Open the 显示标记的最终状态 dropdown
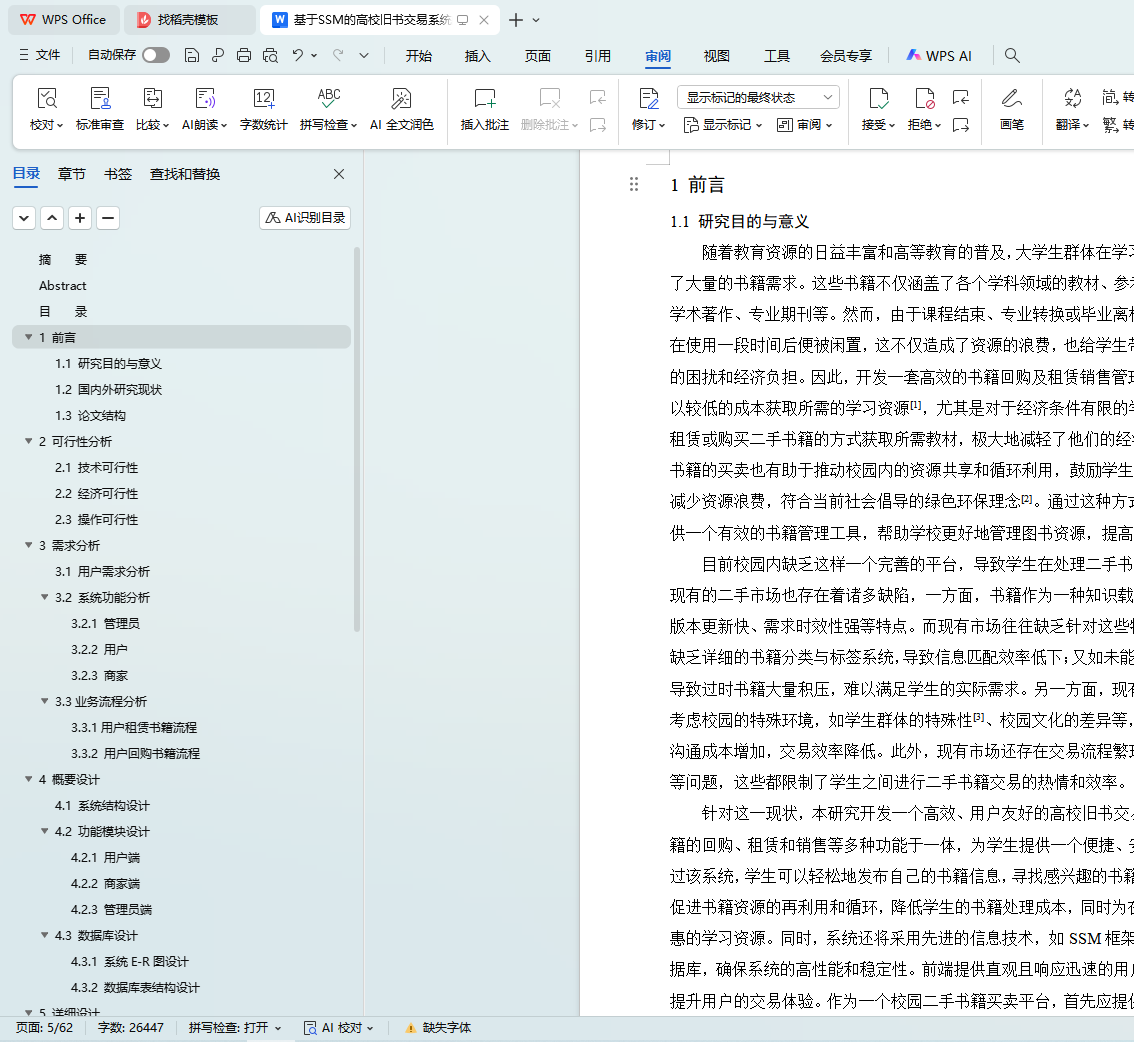Viewport: 1134px width, 1042px height. 758,97
